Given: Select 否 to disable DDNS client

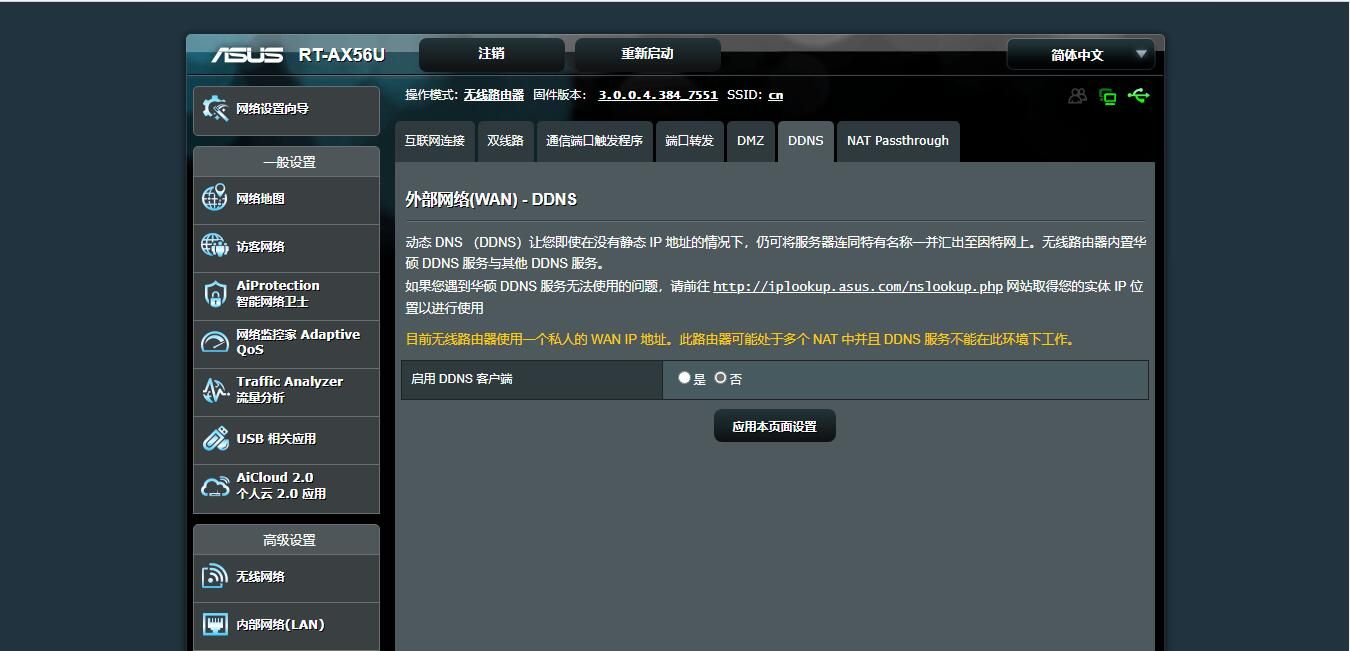Looking at the screenshot, I should (720, 378).
